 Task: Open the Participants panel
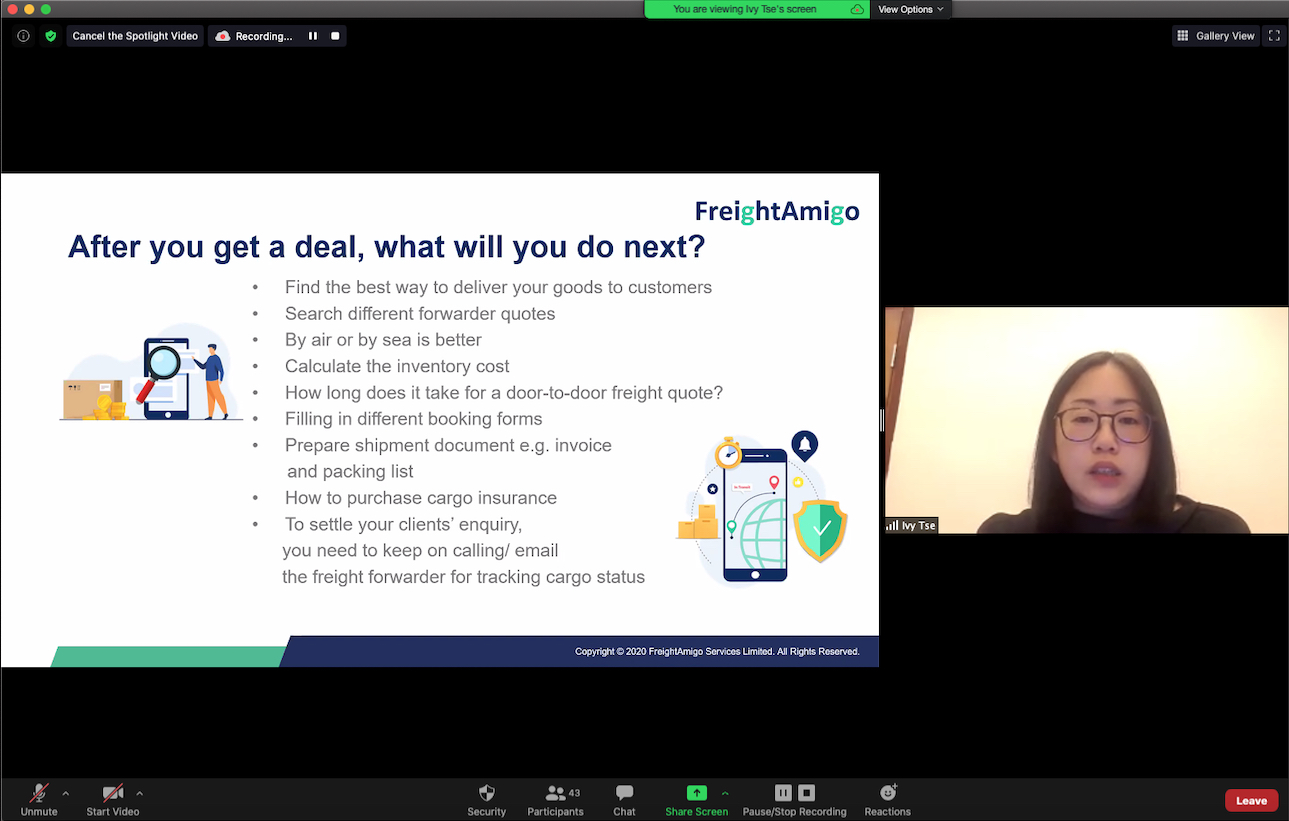click(555, 799)
